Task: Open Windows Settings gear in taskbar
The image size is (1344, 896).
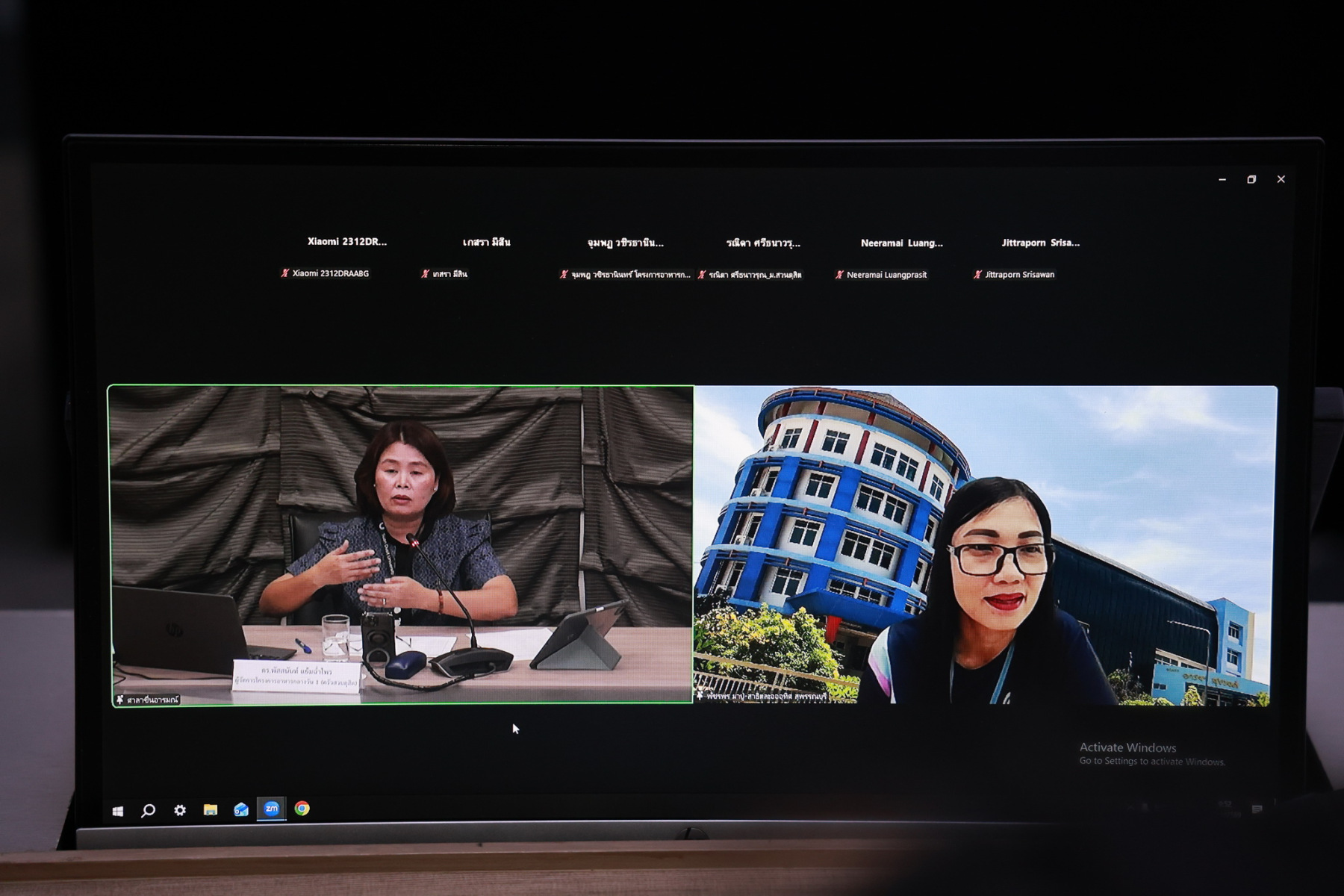Action: coord(180,810)
